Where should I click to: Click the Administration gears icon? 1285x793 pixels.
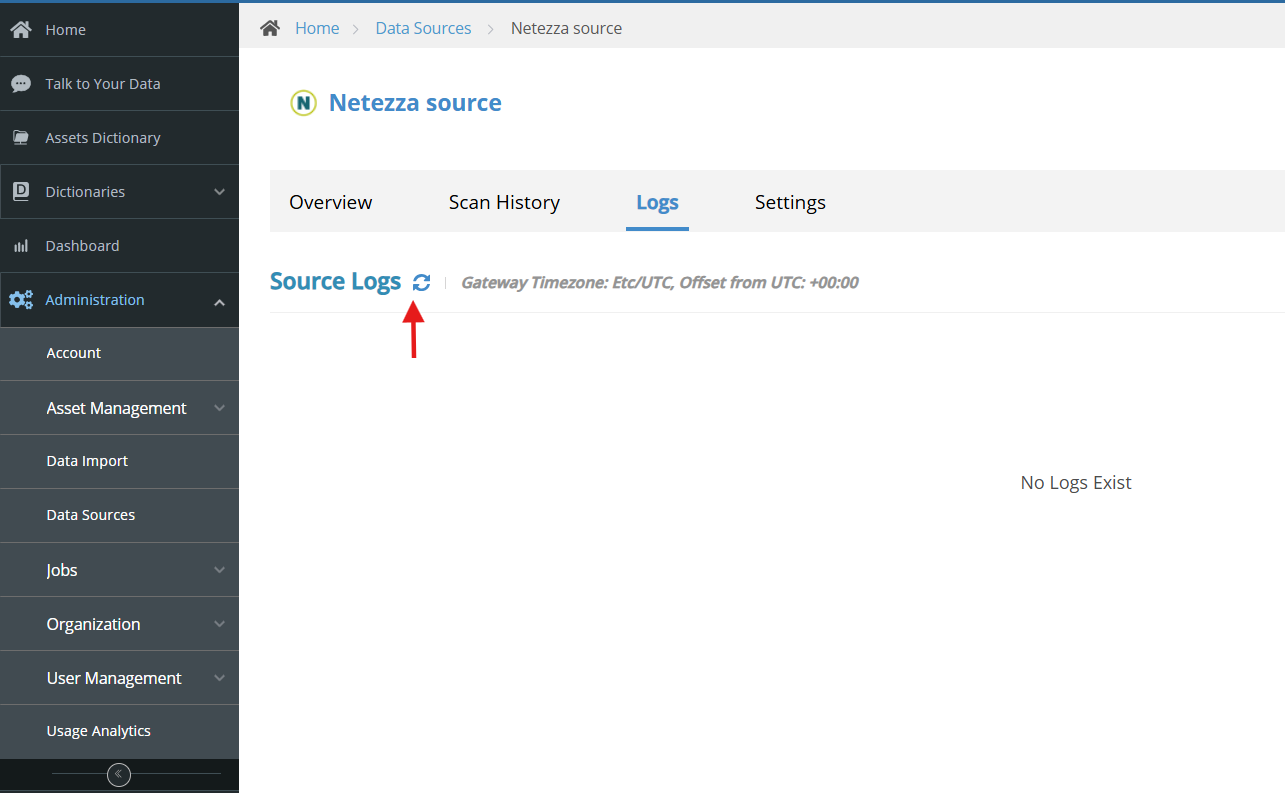(21, 300)
